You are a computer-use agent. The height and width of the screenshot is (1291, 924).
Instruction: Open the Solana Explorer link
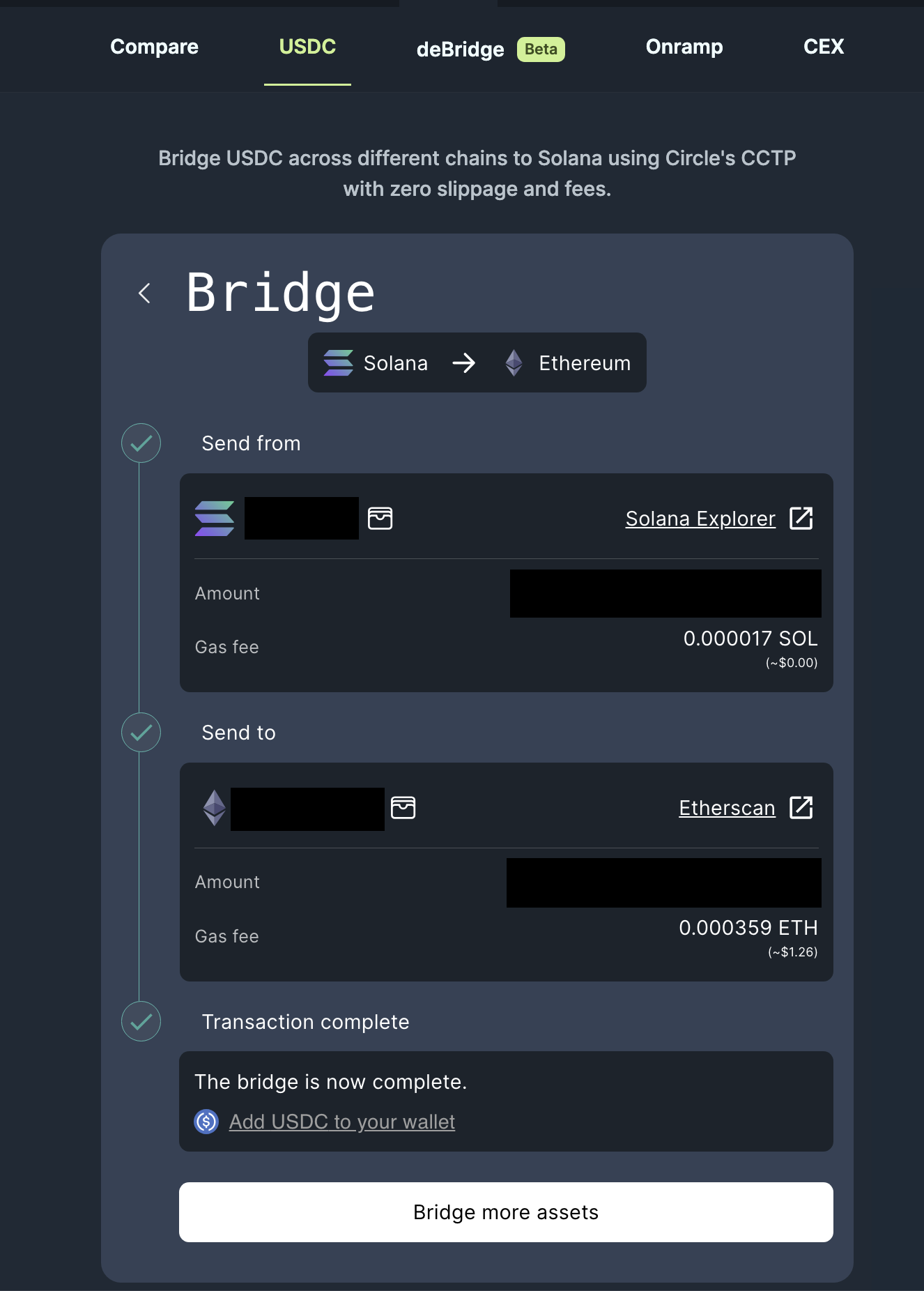click(x=700, y=519)
